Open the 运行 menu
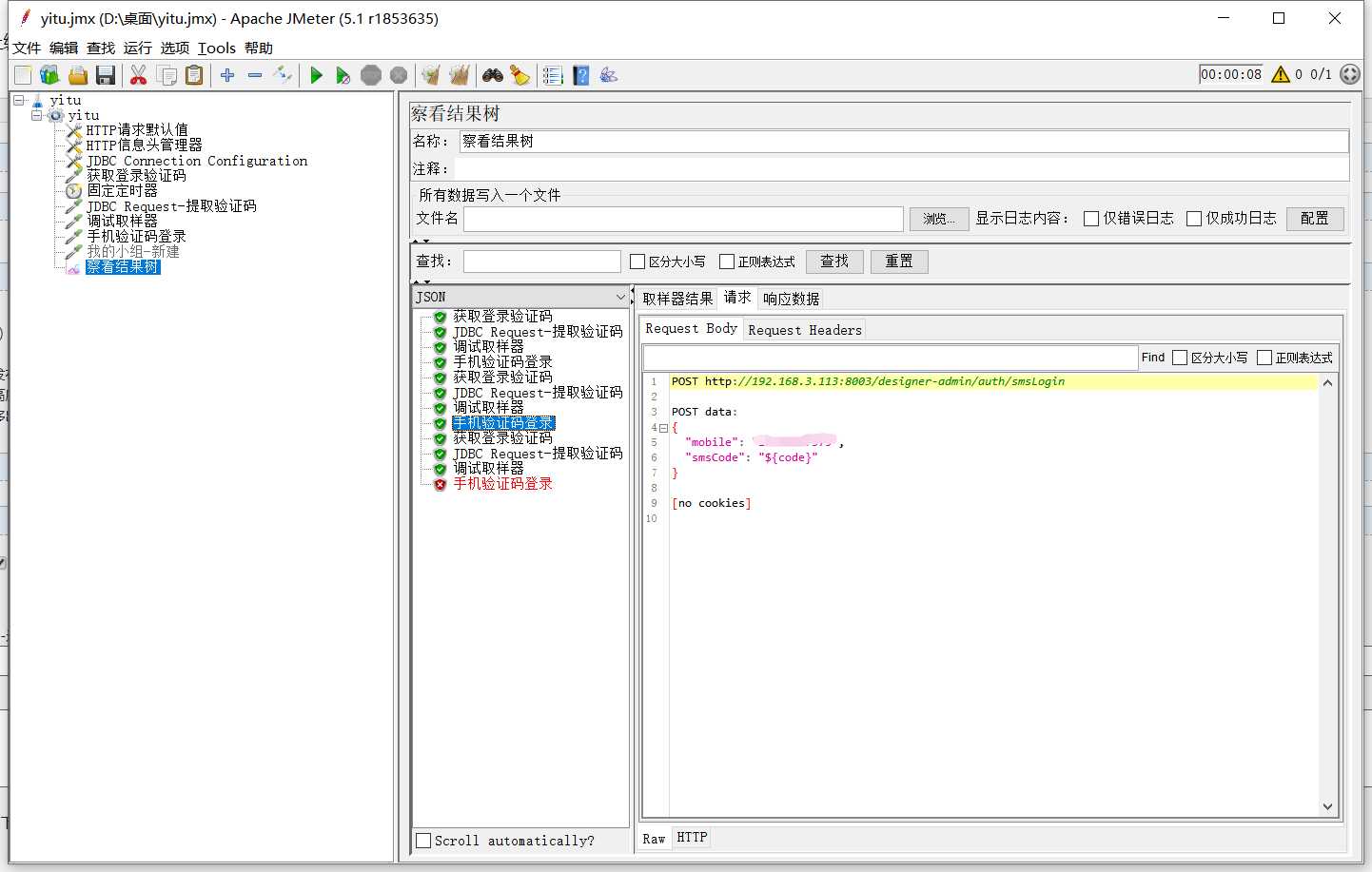This screenshot has height=872, width=1372. [138, 48]
